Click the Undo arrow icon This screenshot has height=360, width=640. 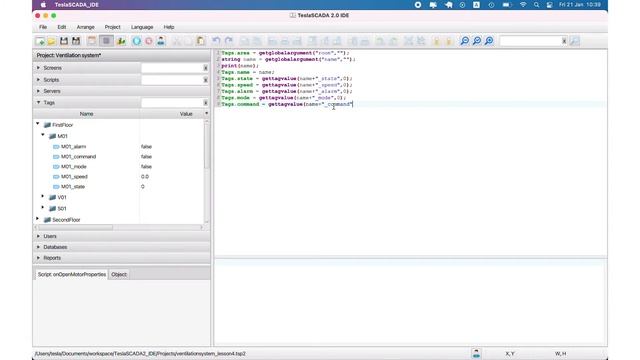[x=216, y=41]
